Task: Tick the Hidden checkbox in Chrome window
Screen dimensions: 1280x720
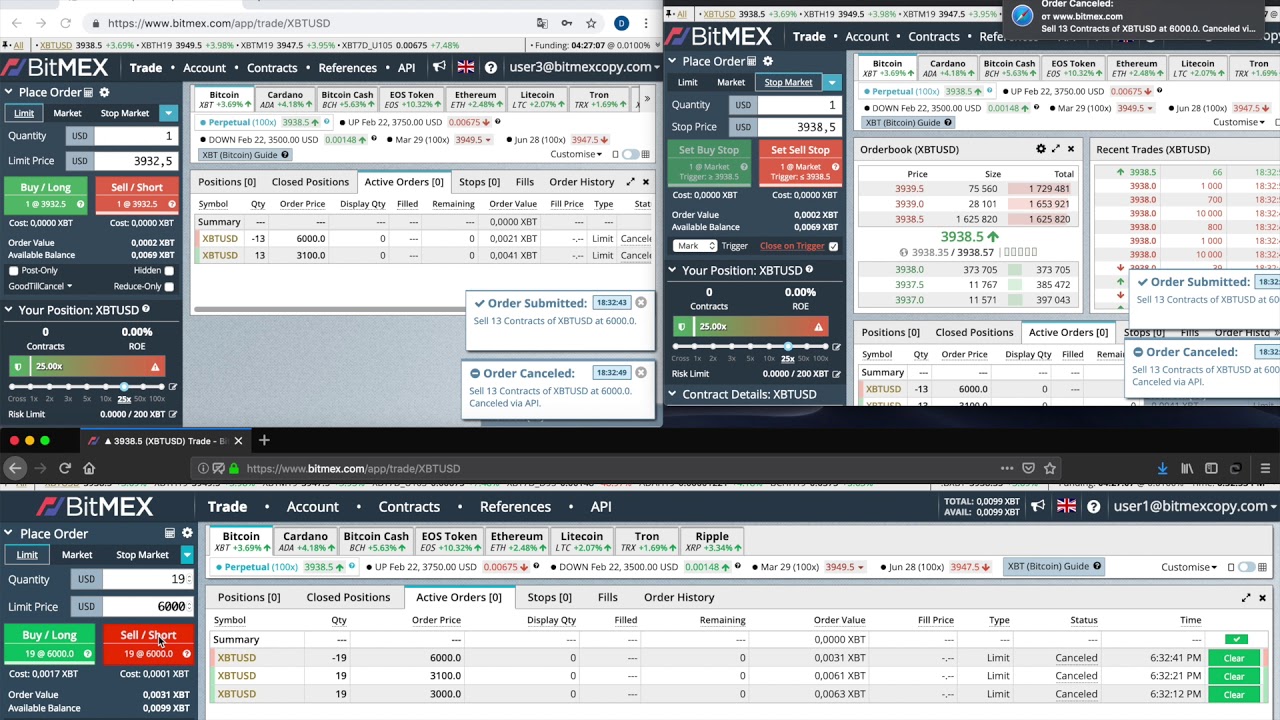Action: [x=169, y=271]
